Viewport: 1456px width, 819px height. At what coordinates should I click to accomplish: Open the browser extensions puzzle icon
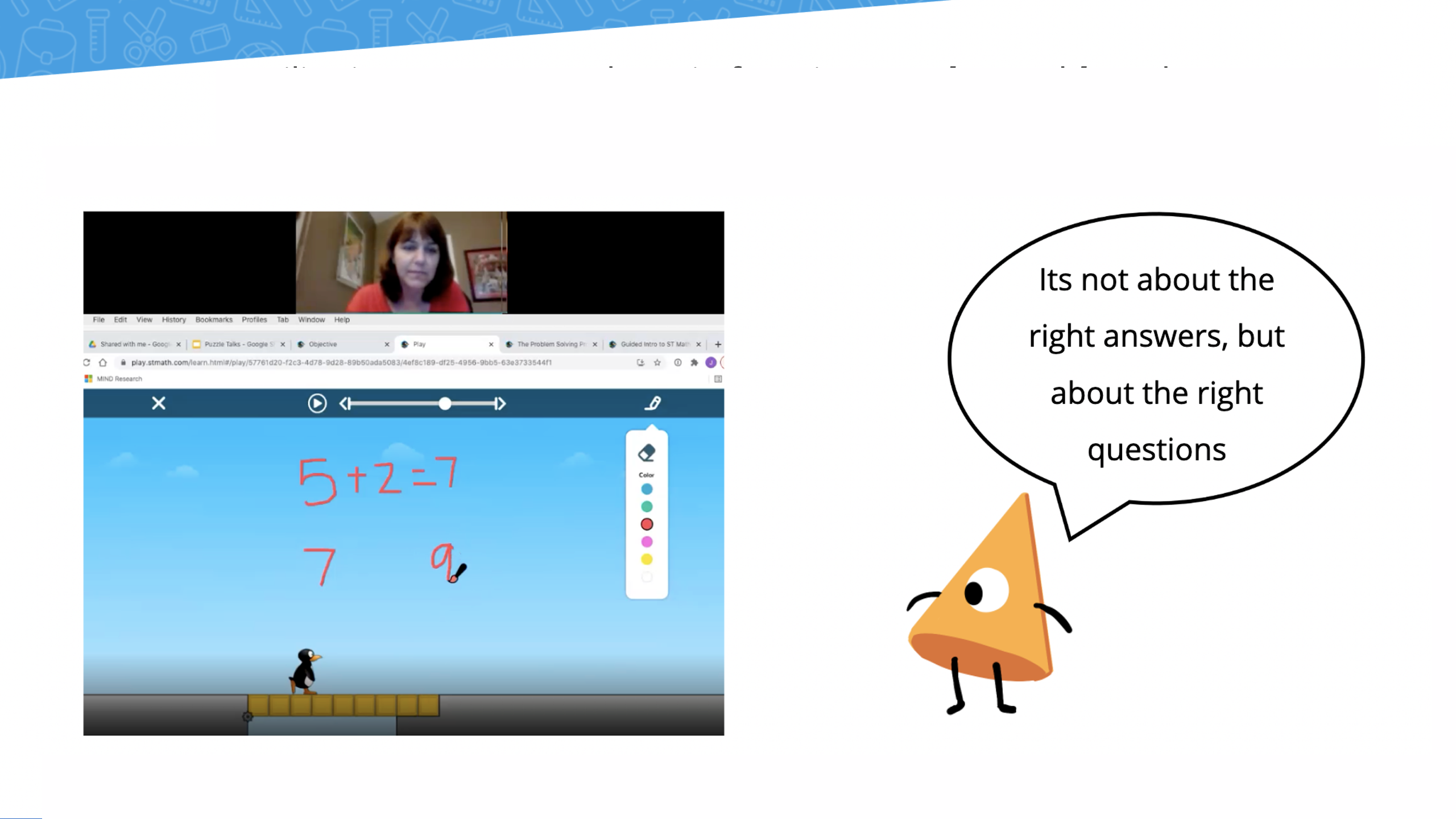(x=694, y=362)
